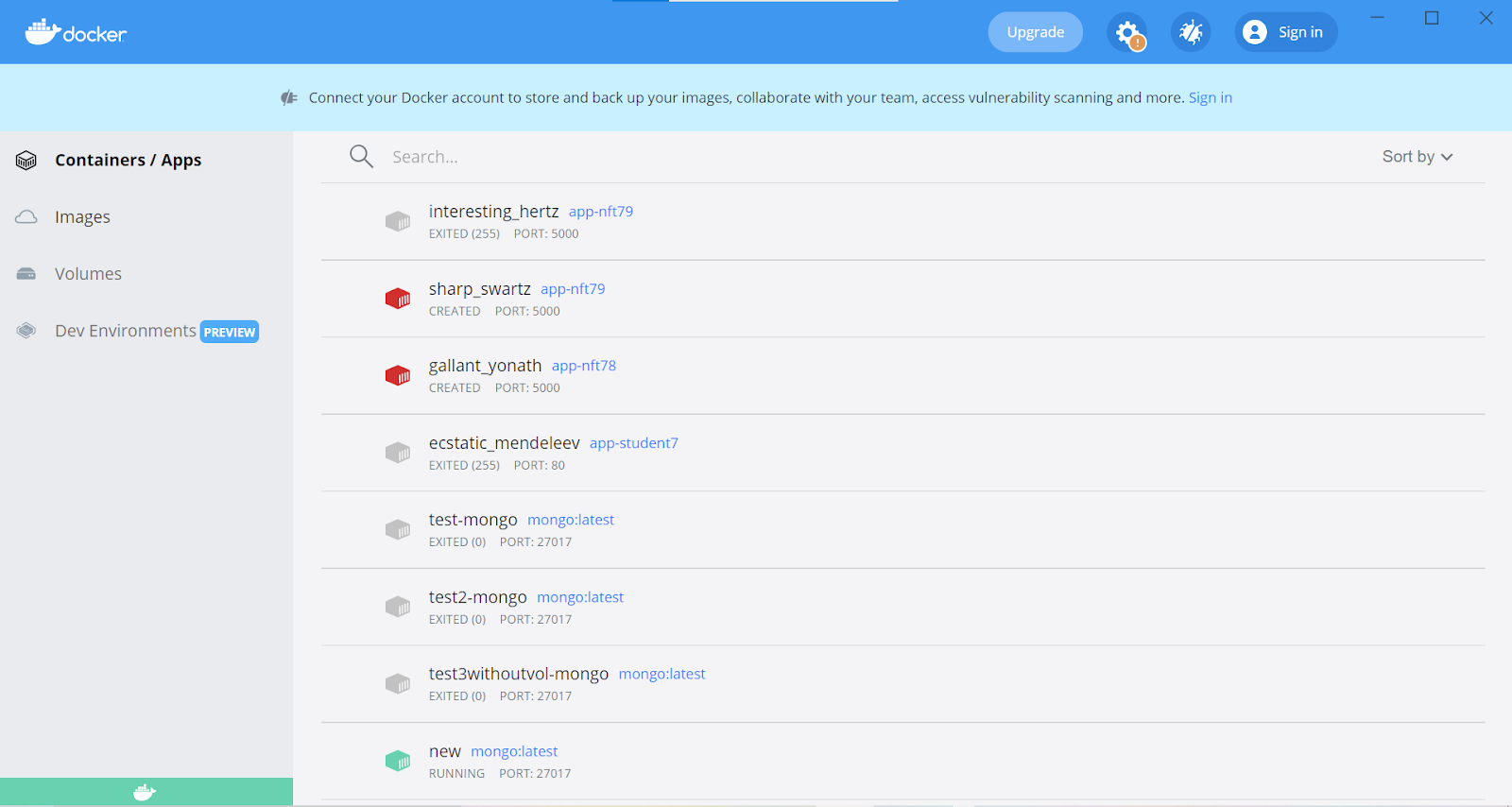This screenshot has height=807, width=1512.
Task: Click the gray interesting_hertz container icon
Action: coord(398,221)
